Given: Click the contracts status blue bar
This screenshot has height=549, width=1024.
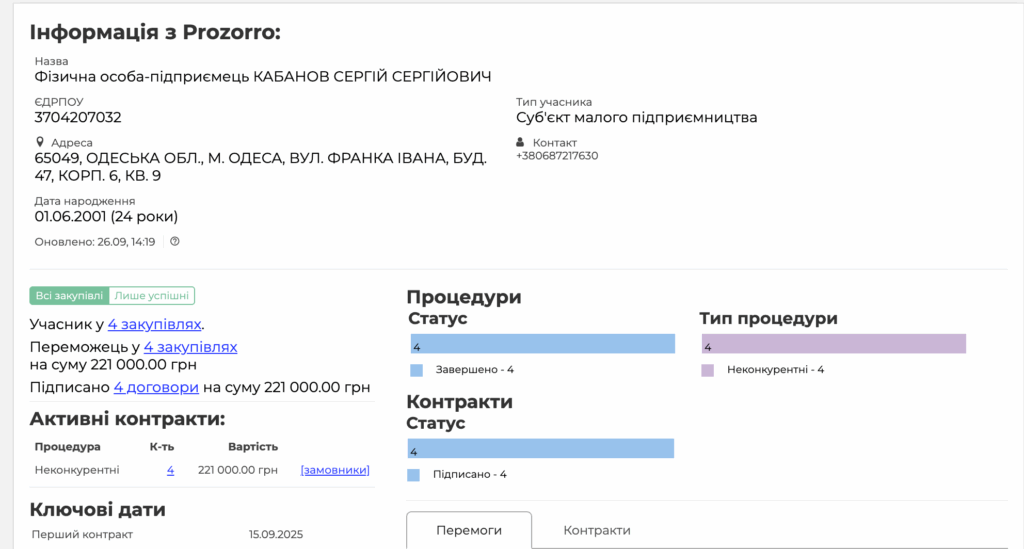Looking at the screenshot, I should point(541,449).
